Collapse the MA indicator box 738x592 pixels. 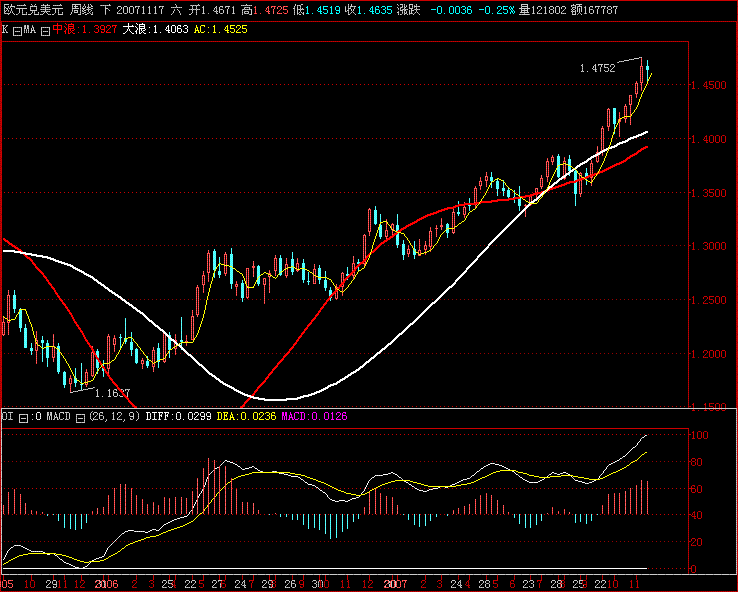(45, 32)
